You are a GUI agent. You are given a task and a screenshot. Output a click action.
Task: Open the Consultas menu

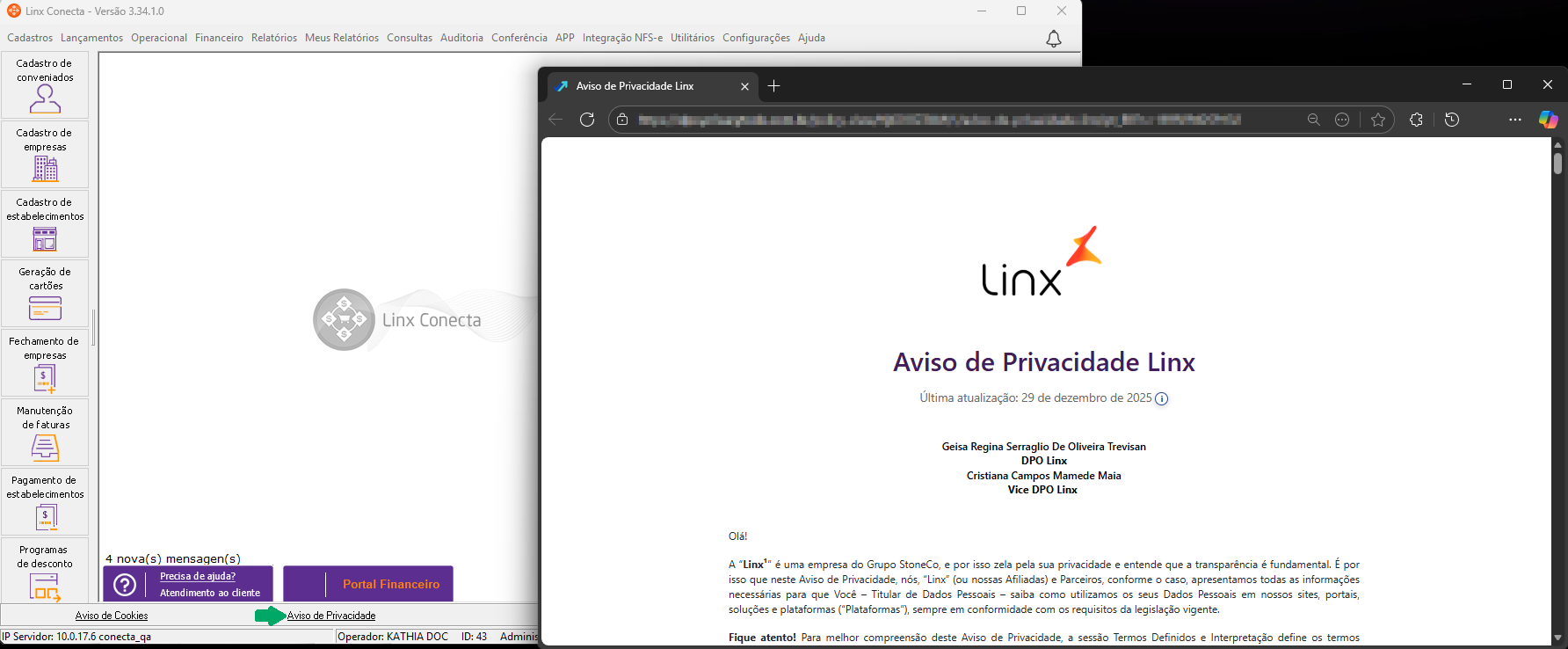tap(410, 38)
